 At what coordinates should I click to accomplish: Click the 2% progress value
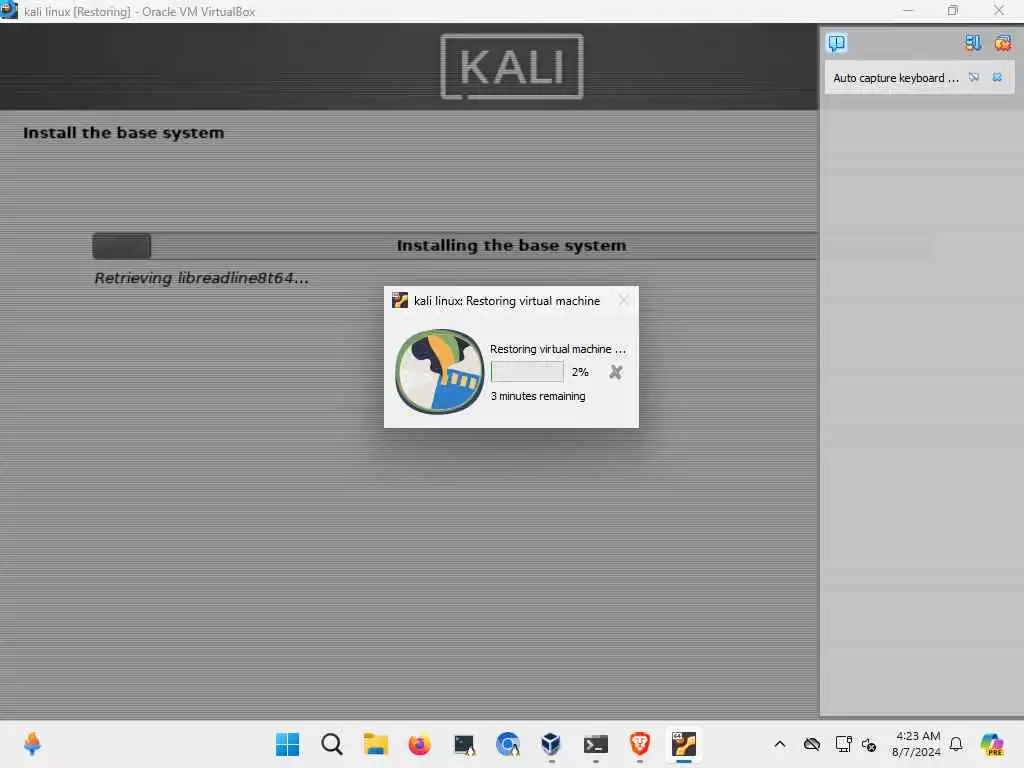coord(580,372)
